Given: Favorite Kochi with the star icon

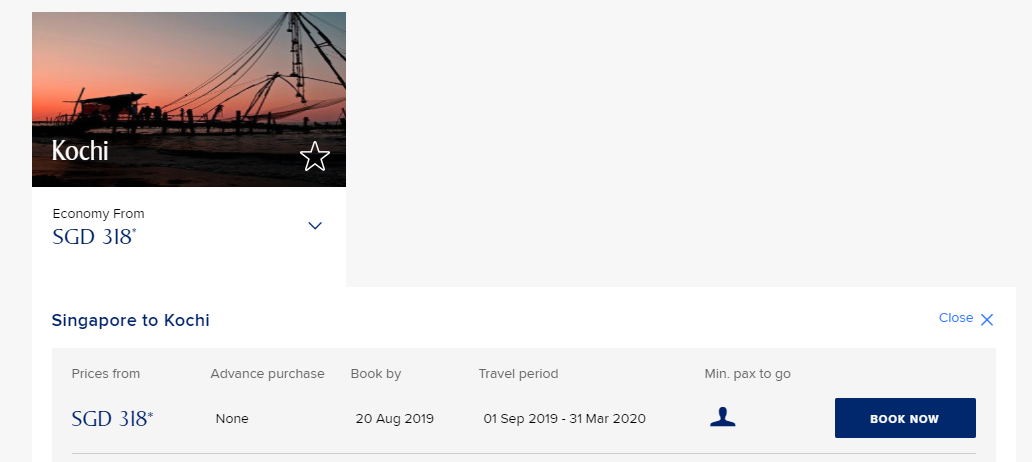Looking at the screenshot, I should pos(315,156).
